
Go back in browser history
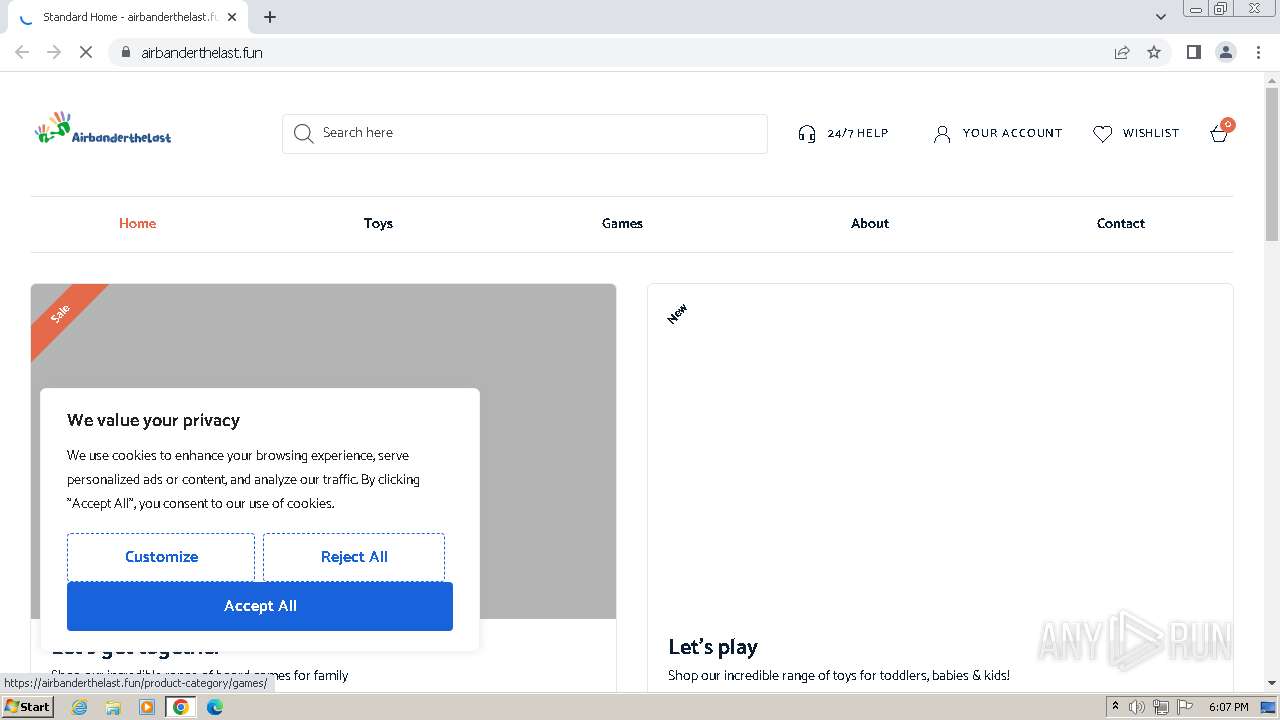(22, 52)
